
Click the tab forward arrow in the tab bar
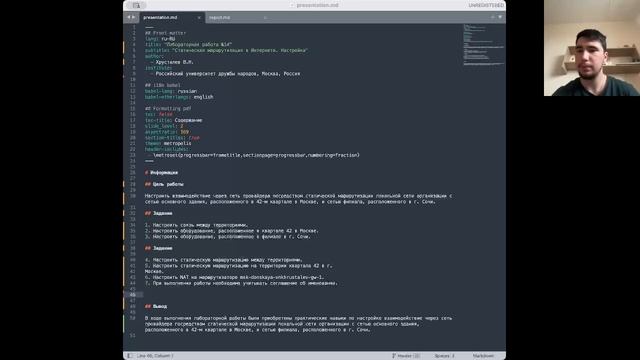(133, 17)
